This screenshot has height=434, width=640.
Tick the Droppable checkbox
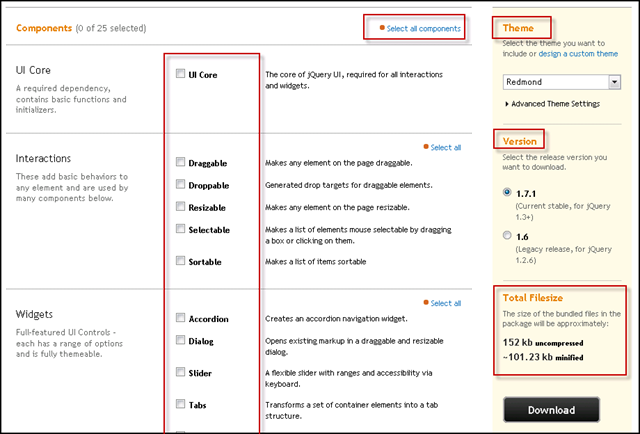coord(180,184)
